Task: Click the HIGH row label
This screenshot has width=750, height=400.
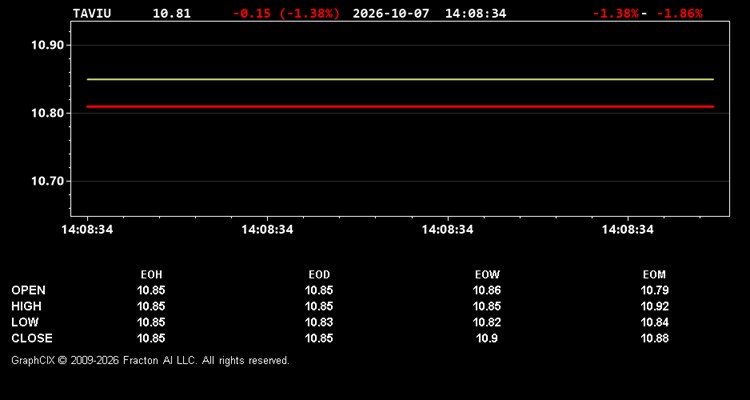Action: tap(26, 306)
